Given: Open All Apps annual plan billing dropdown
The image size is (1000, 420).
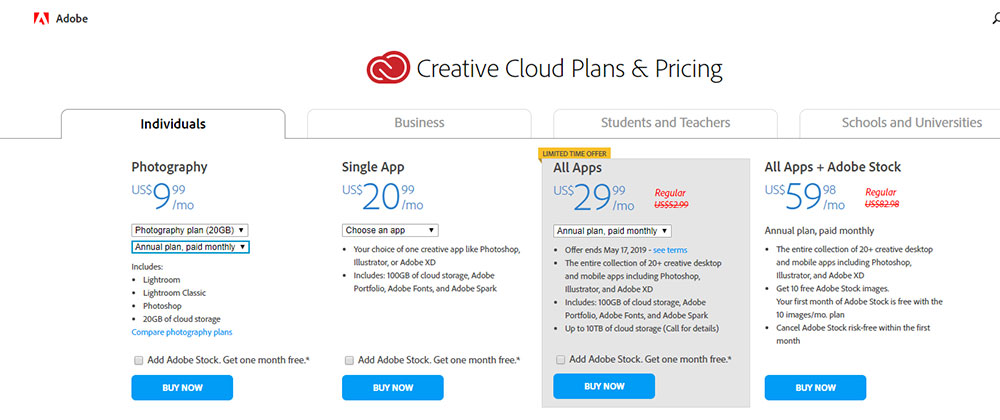Looking at the screenshot, I should pos(612,231).
